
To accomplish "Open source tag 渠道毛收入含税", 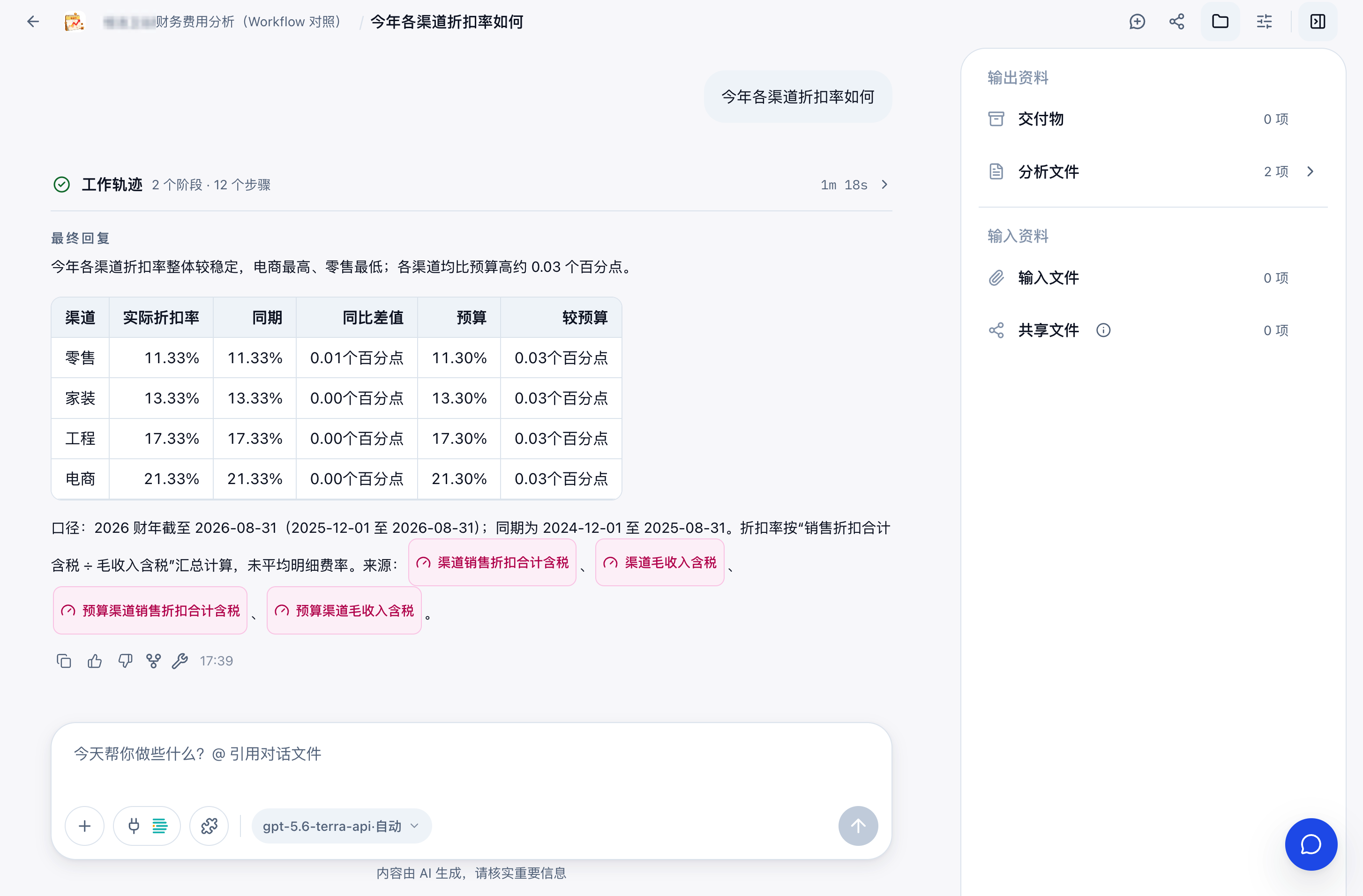I will (660, 563).
